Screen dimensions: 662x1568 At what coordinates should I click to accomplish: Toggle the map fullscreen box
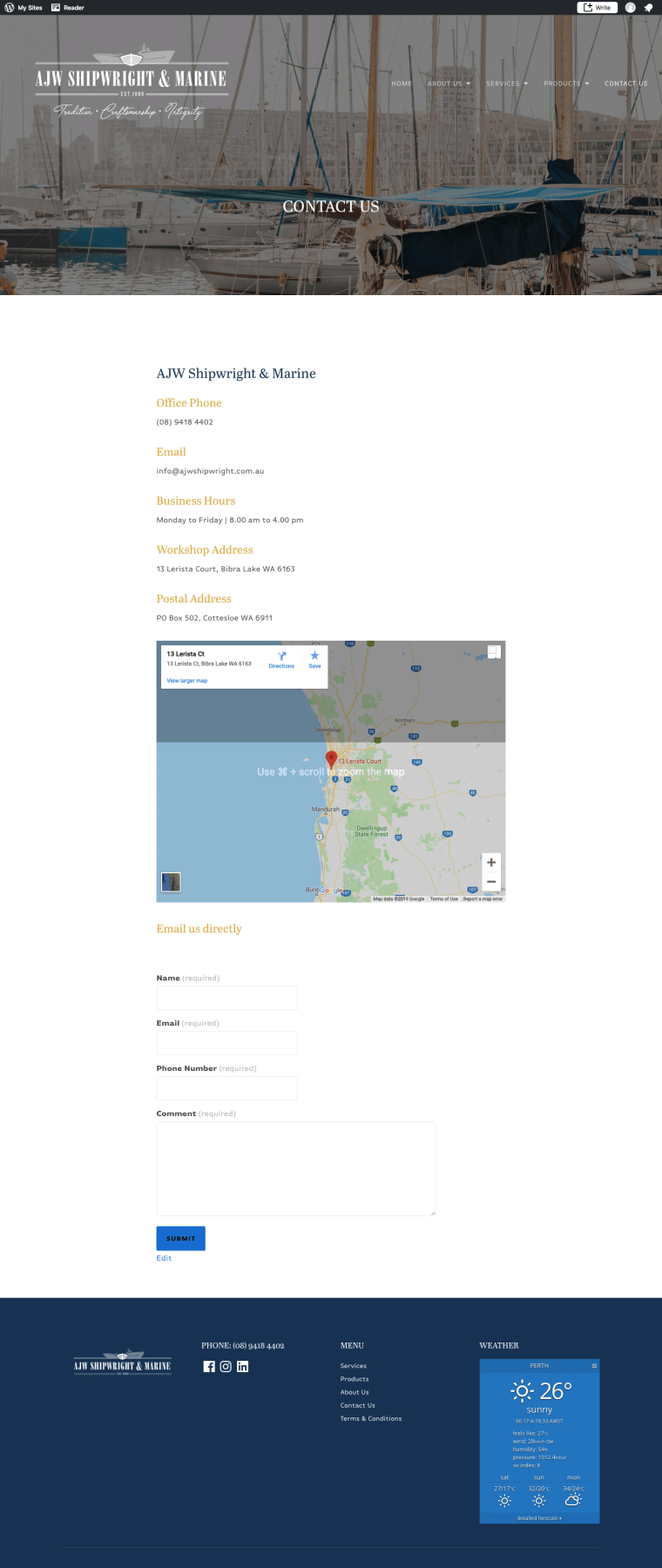(493, 651)
